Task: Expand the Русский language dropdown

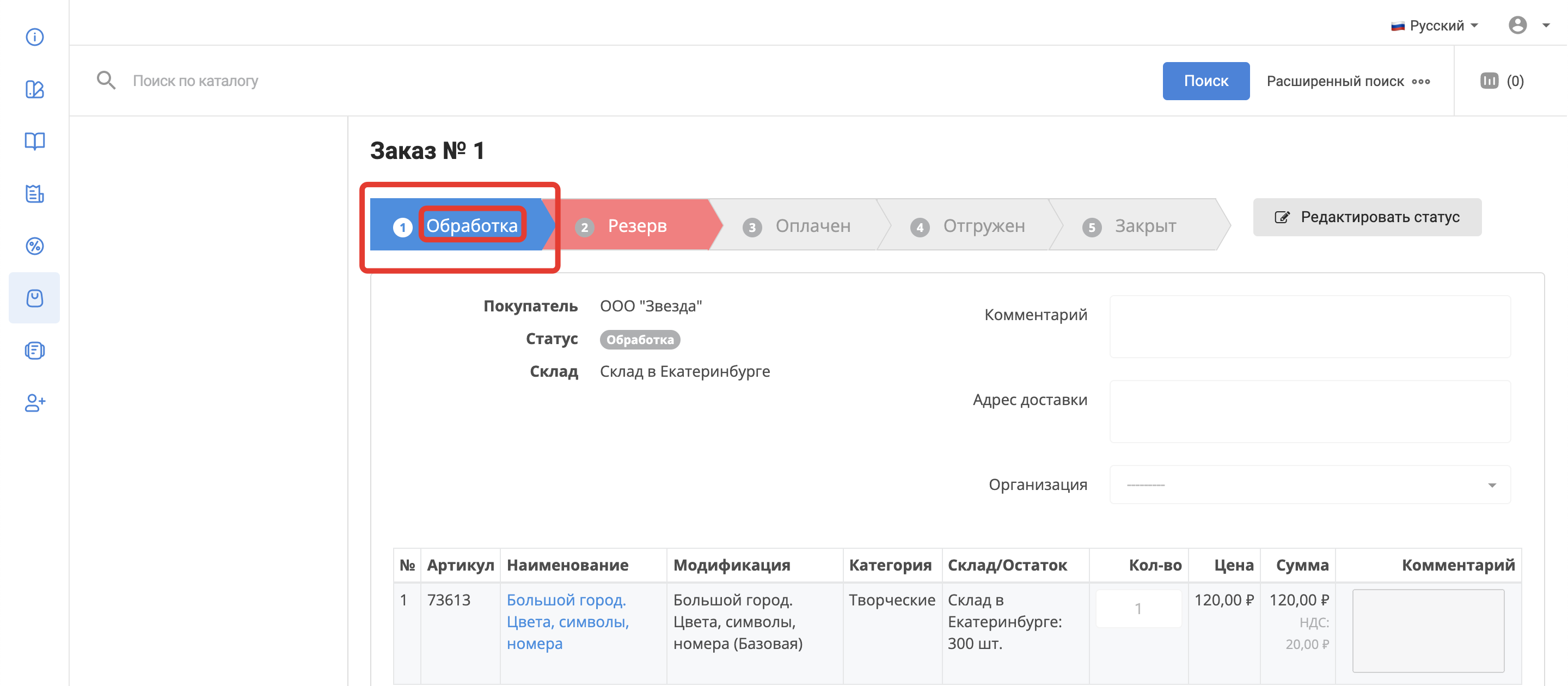Action: 1435,26
